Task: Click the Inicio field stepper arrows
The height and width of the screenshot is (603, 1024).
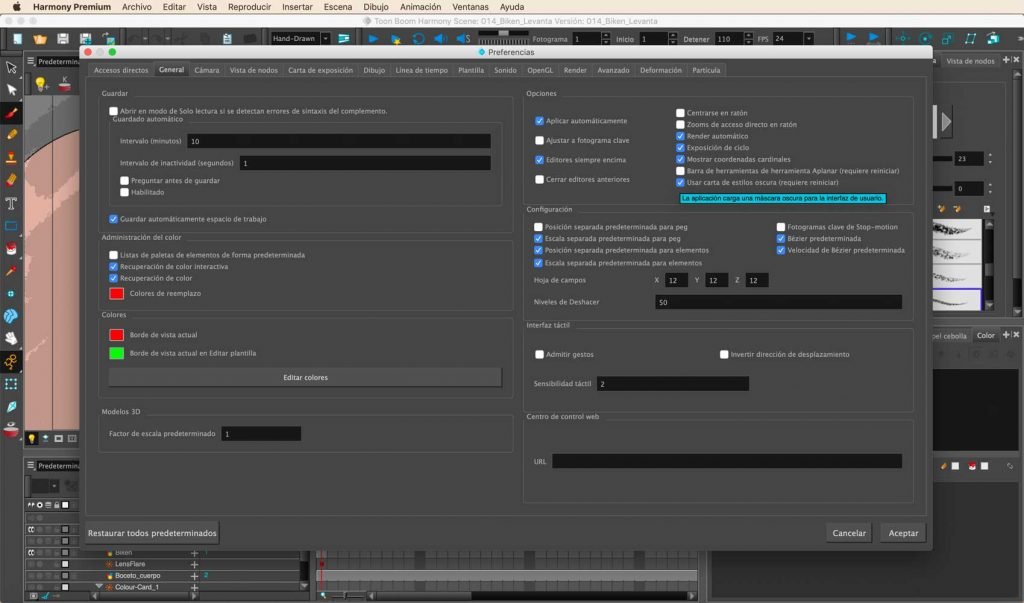Action: tap(673, 39)
